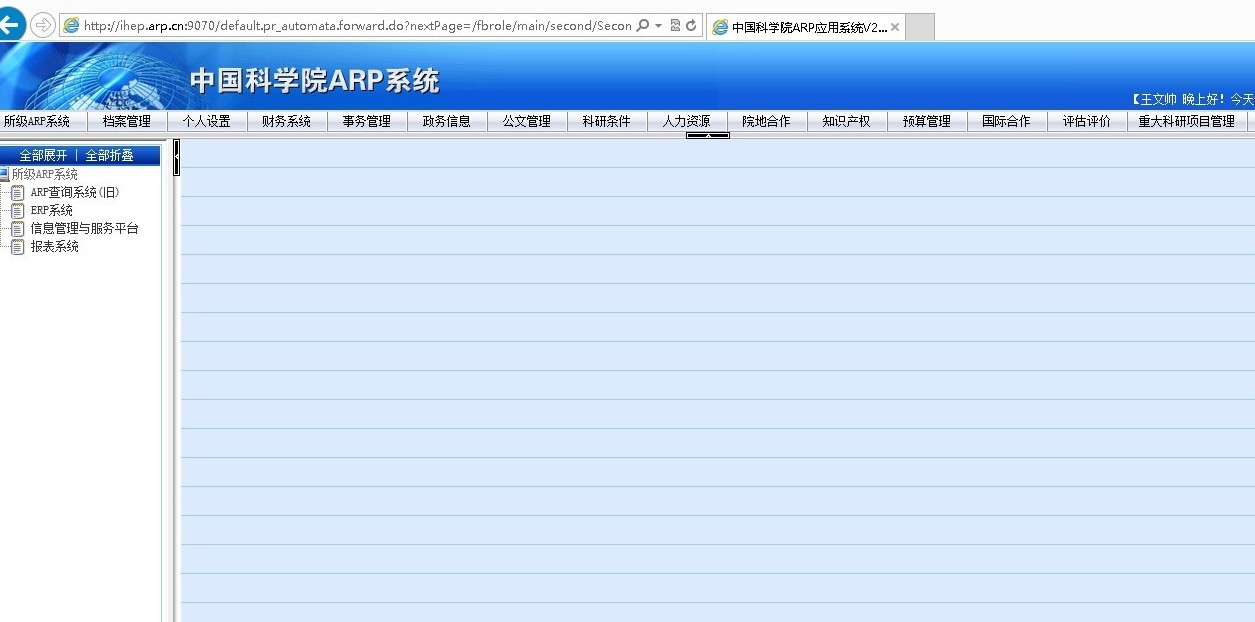Open the 人力资源 menu
Viewport: 1255px width, 622px height.
click(x=686, y=122)
